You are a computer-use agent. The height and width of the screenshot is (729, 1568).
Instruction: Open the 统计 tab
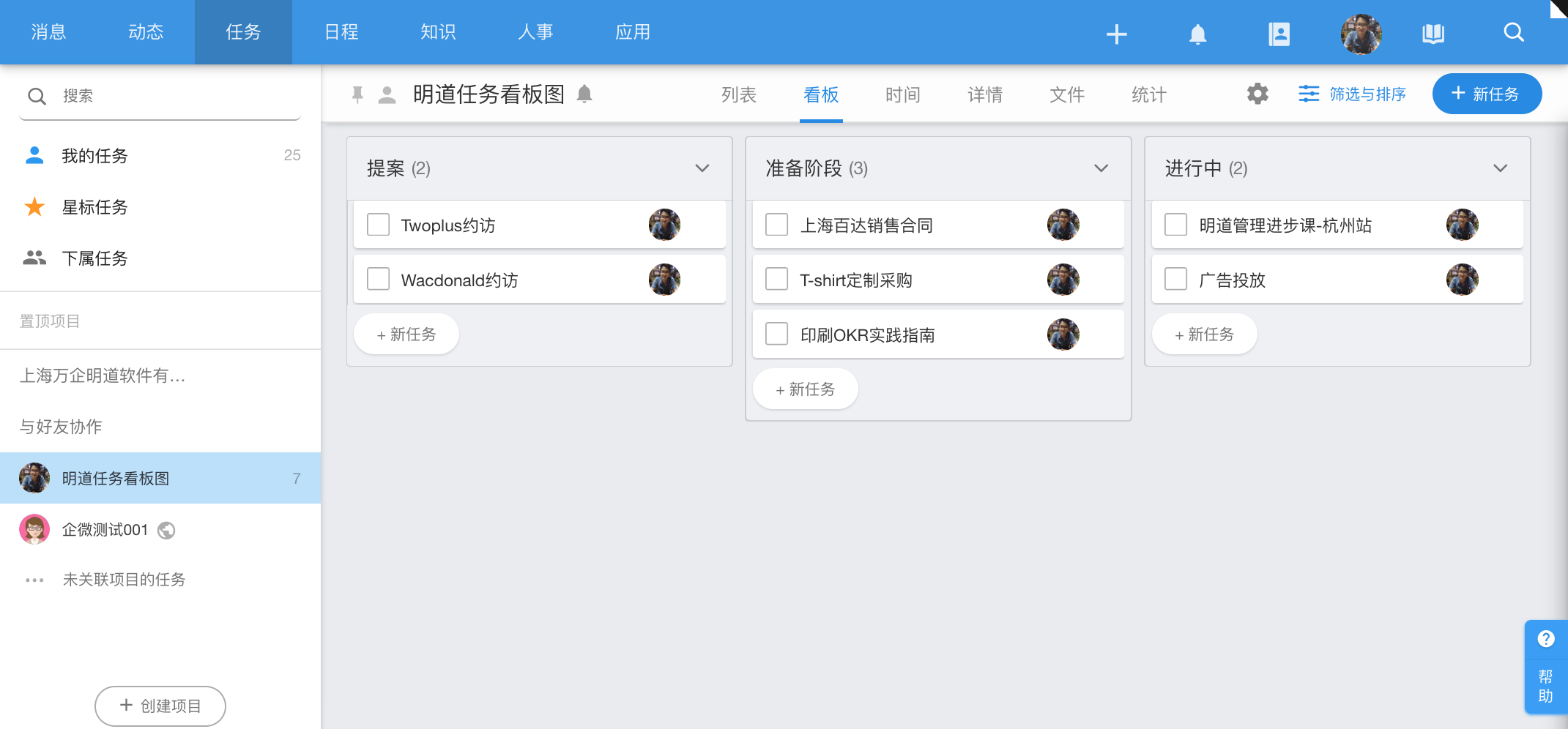[1148, 94]
